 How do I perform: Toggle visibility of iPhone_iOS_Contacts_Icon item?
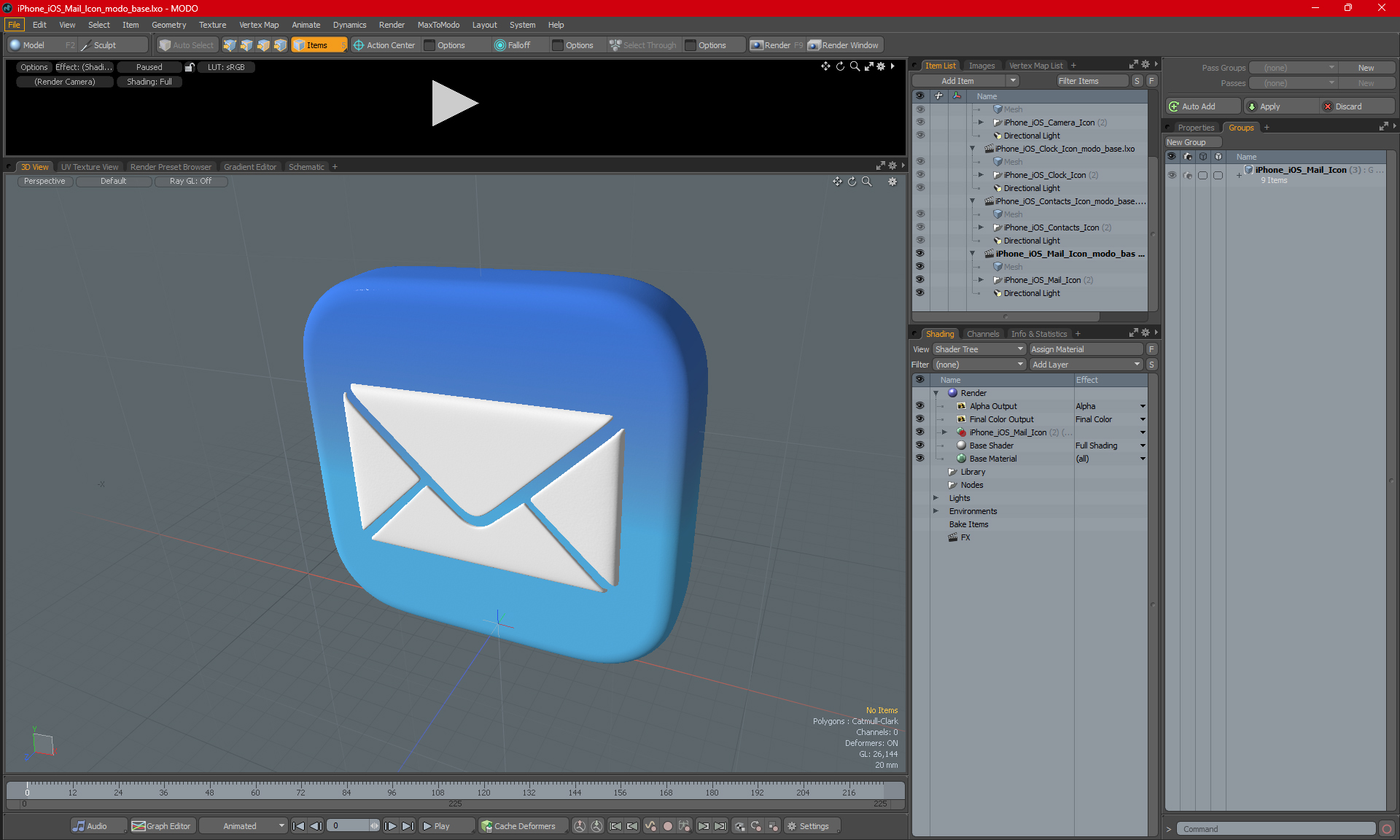pos(920,227)
